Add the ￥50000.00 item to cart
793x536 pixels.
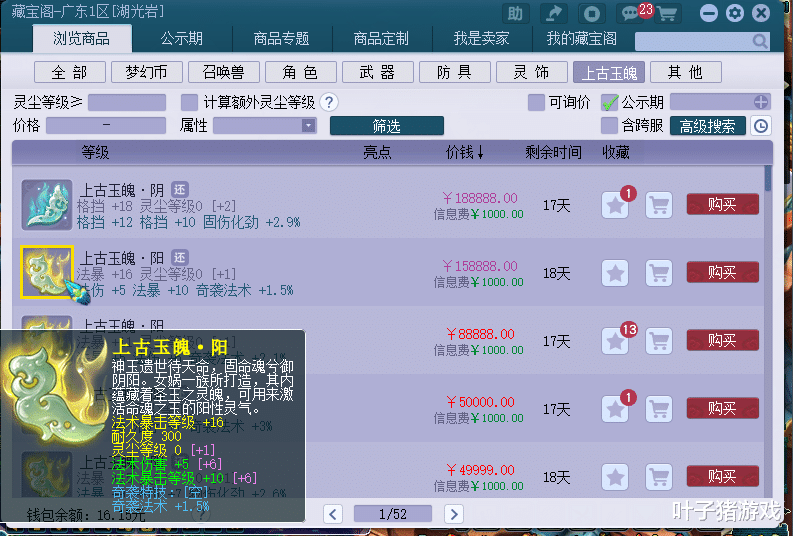click(x=659, y=409)
